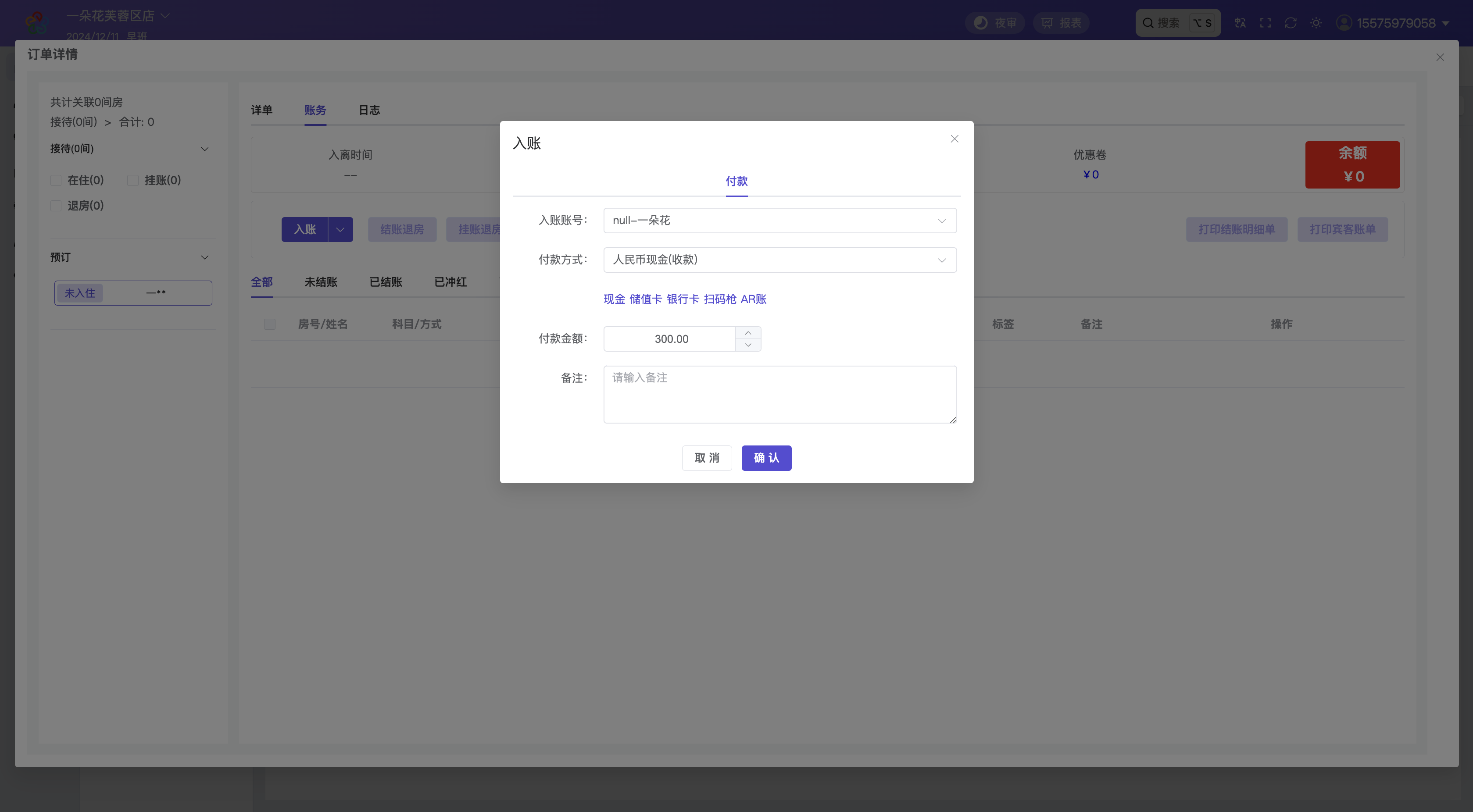Image resolution: width=1473 pixels, height=812 pixels.
Task: Click the 优惠卷 ¥0 value
Action: pos(1090,175)
